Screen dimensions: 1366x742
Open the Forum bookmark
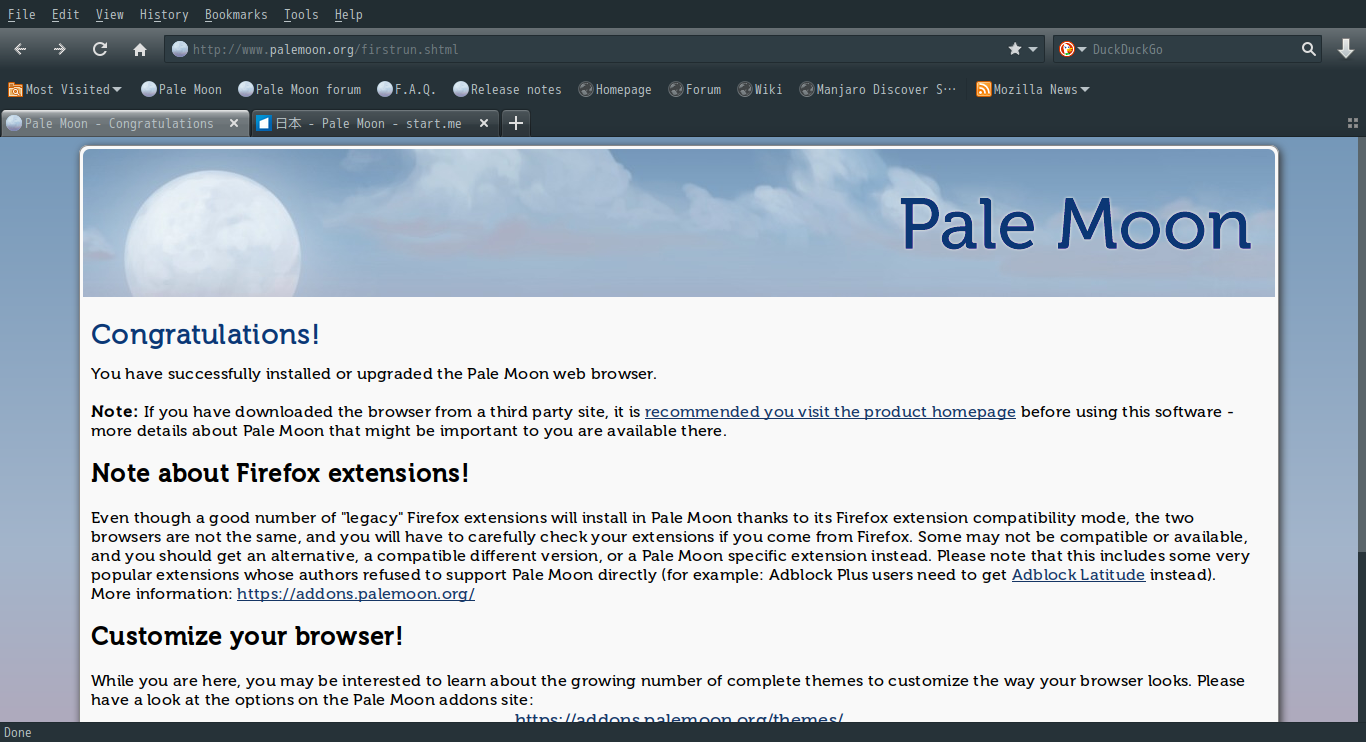tap(695, 89)
